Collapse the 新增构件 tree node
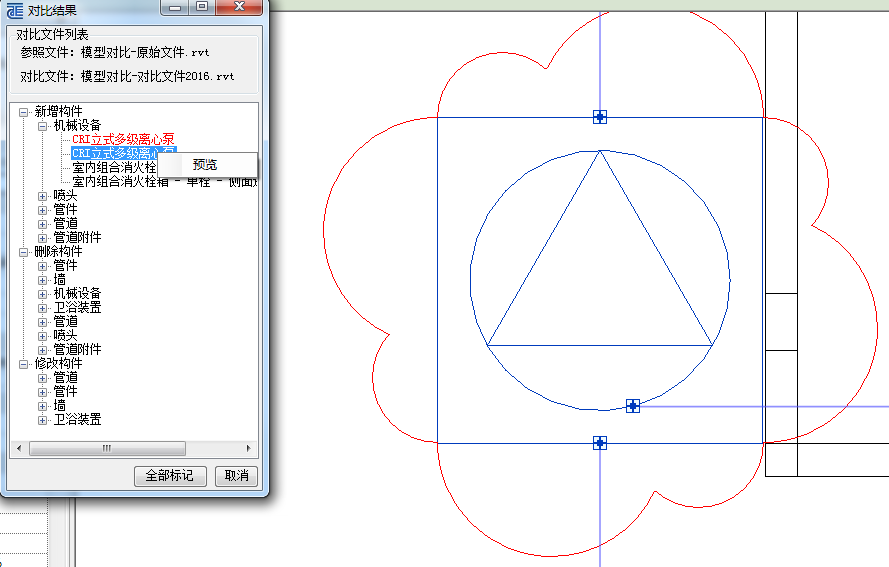 (x=23, y=112)
